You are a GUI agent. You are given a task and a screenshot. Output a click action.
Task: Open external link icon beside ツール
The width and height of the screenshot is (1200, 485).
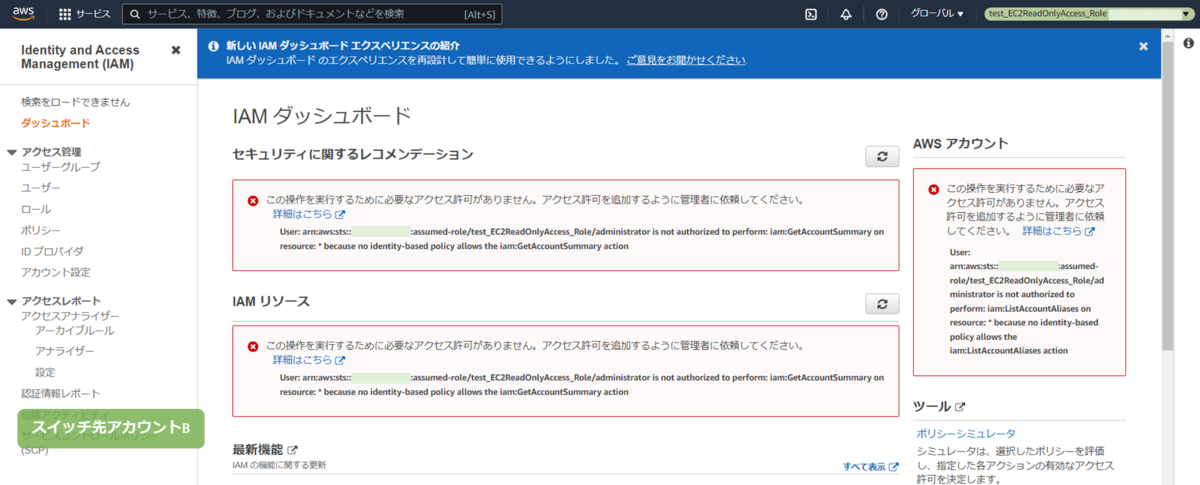click(960, 407)
